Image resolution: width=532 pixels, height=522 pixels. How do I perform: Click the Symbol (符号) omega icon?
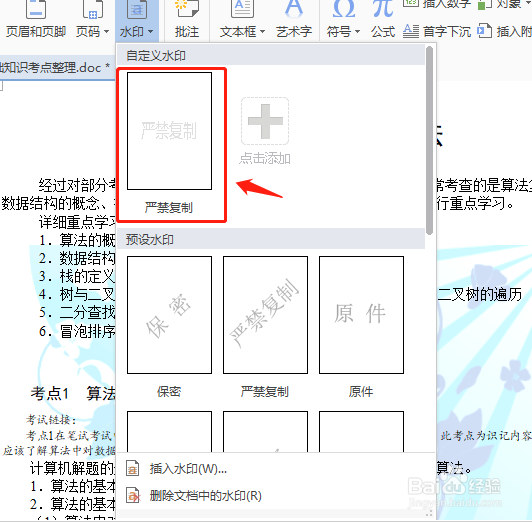tap(344, 9)
